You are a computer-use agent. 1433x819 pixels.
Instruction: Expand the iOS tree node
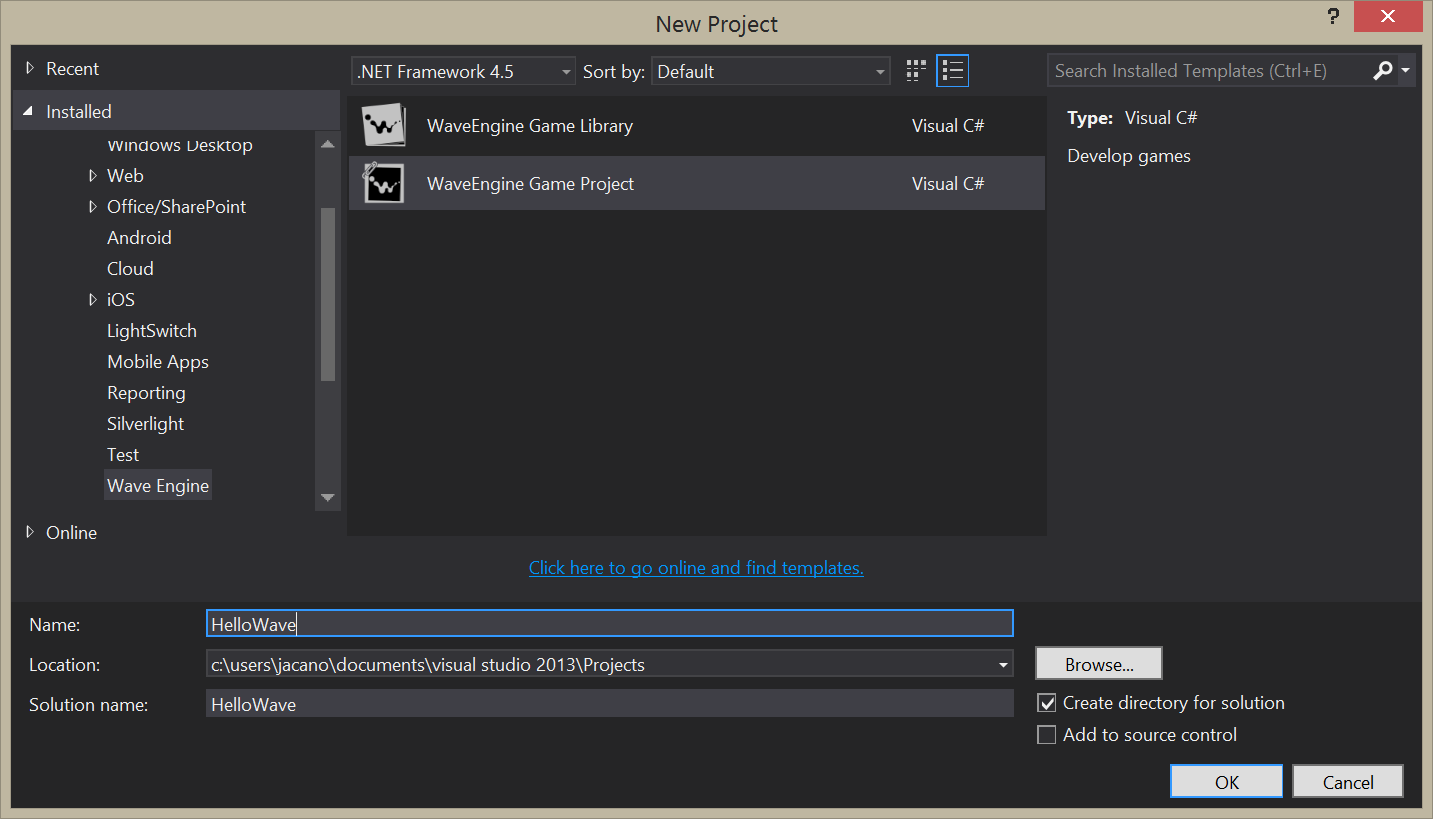(x=93, y=300)
